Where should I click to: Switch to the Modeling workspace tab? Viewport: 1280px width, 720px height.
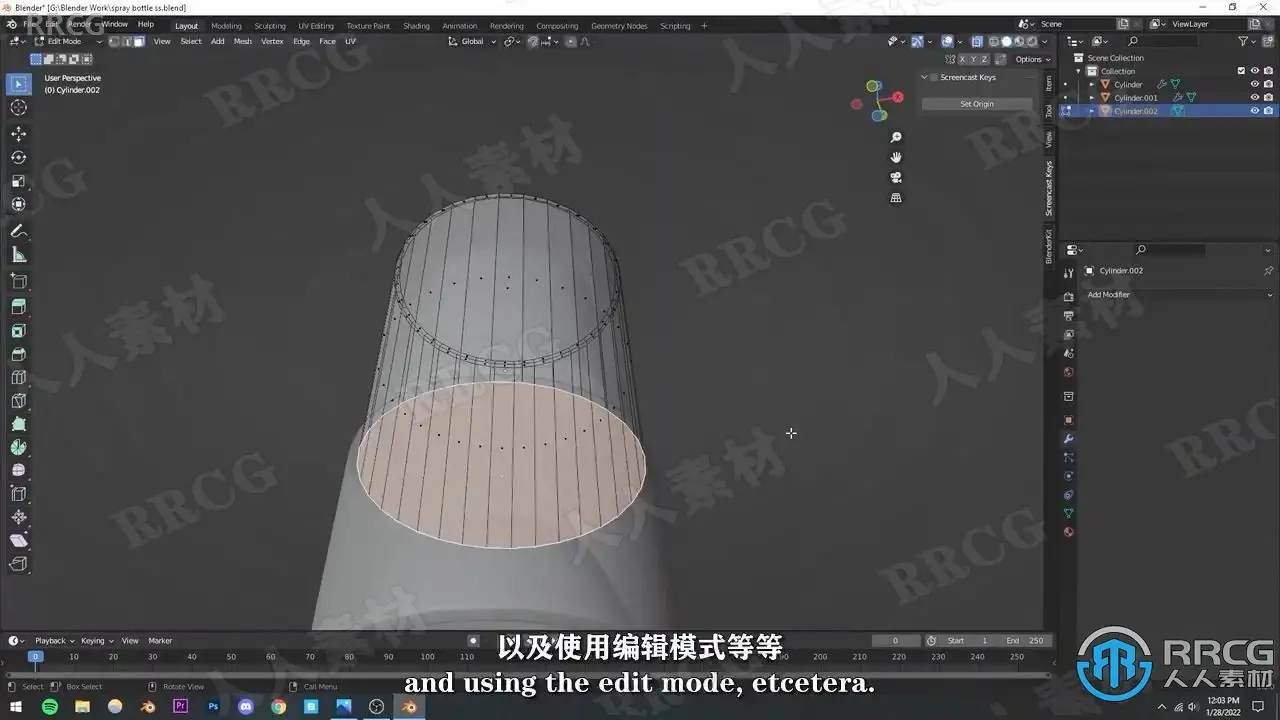226,26
